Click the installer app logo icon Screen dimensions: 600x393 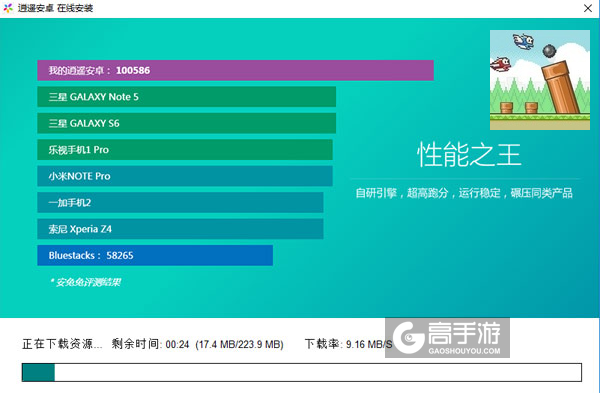point(8,8)
